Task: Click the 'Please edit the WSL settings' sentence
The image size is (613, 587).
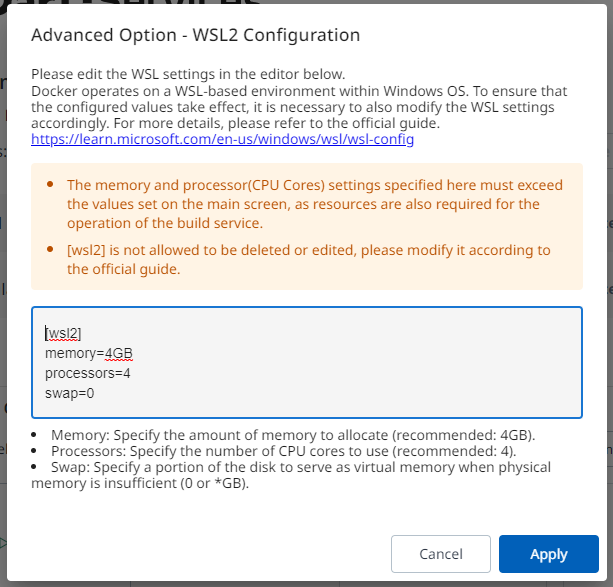Action: pos(188,75)
